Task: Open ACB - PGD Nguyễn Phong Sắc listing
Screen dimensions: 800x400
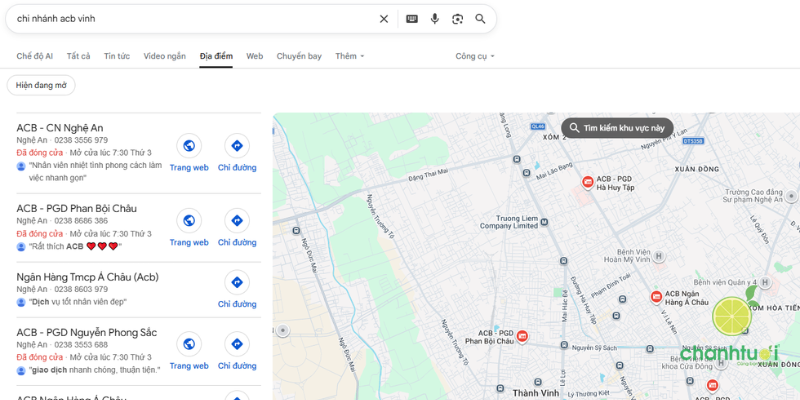Action: tap(87, 333)
